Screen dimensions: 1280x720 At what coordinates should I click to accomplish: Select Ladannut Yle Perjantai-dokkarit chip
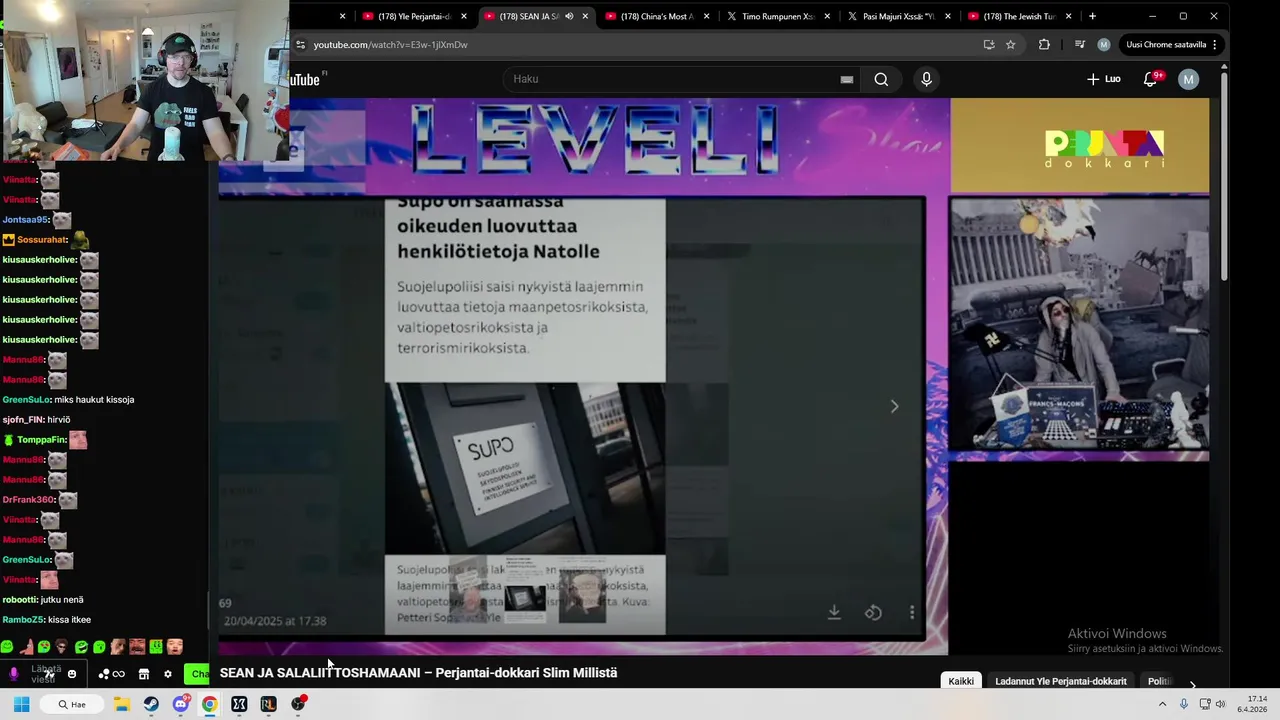[x=1061, y=681]
